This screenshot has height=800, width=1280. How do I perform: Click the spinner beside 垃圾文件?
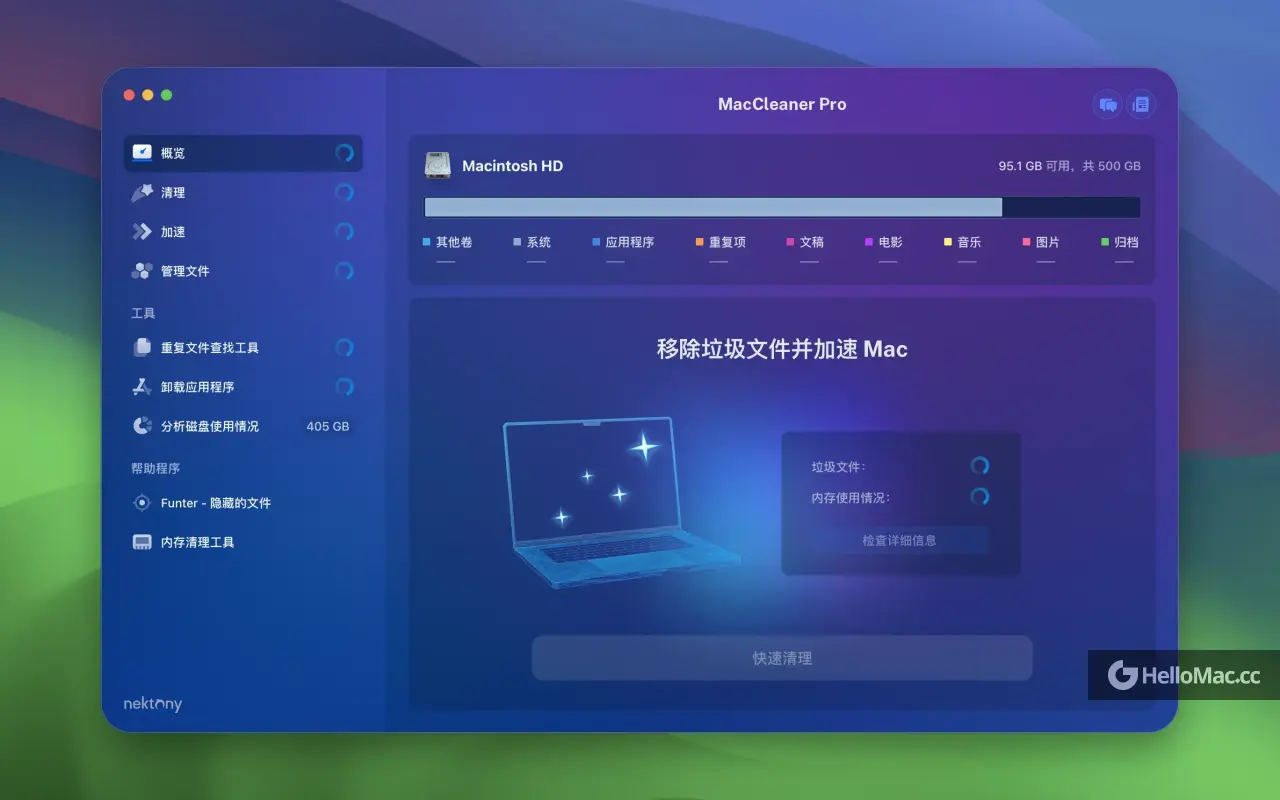(x=980, y=466)
